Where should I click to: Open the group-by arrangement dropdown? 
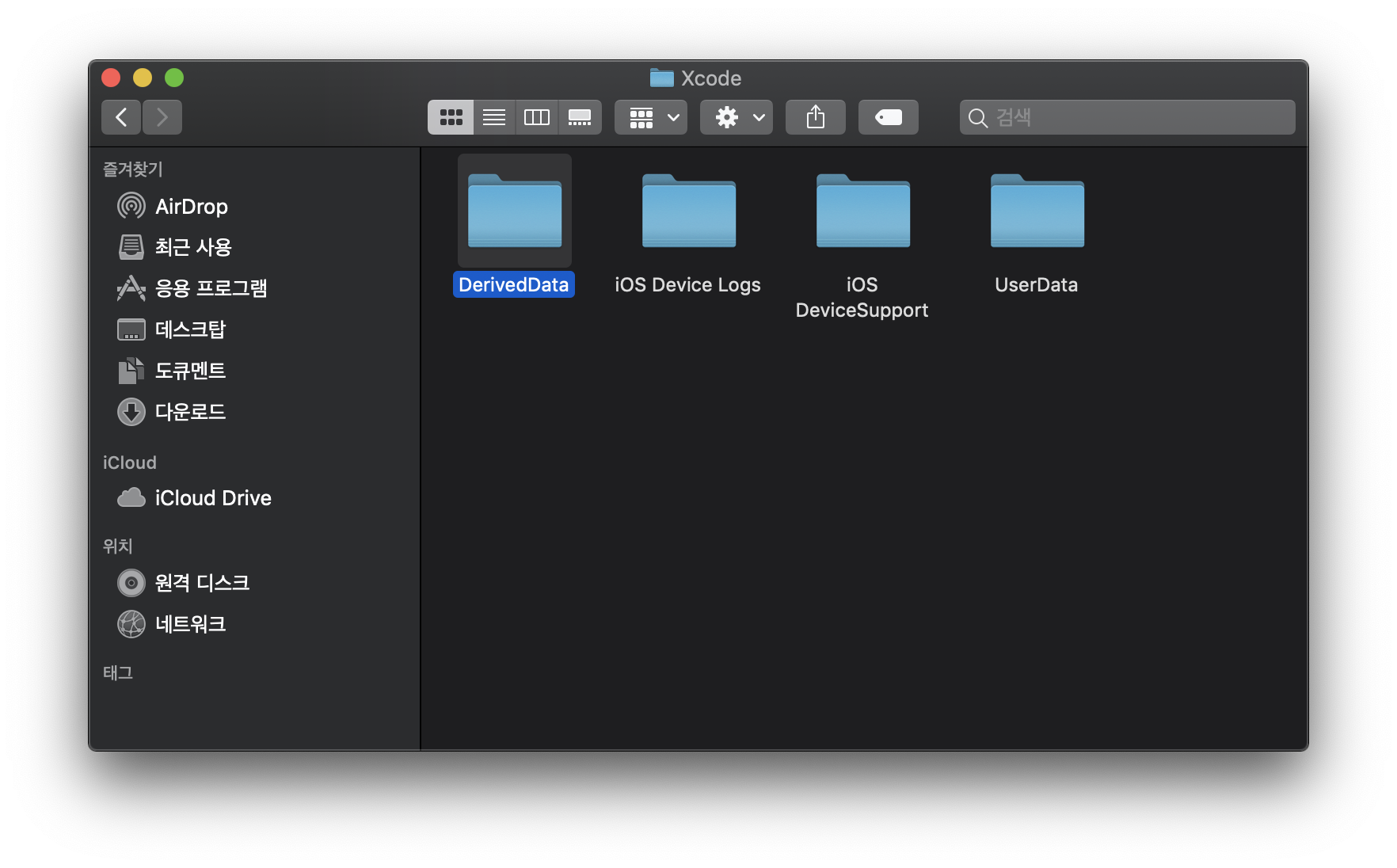pyautogui.click(x=651, y=117)
